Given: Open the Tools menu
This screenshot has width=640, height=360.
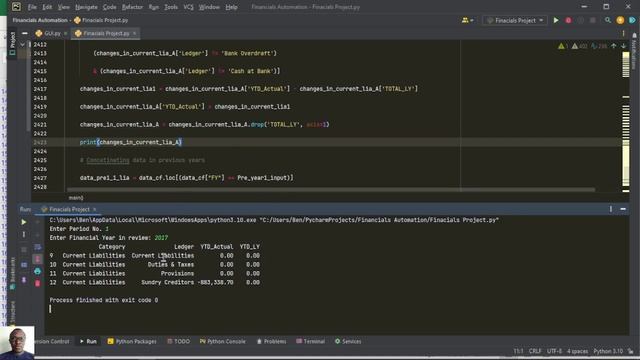Looking at the screenshot, I should pos(171,7).
